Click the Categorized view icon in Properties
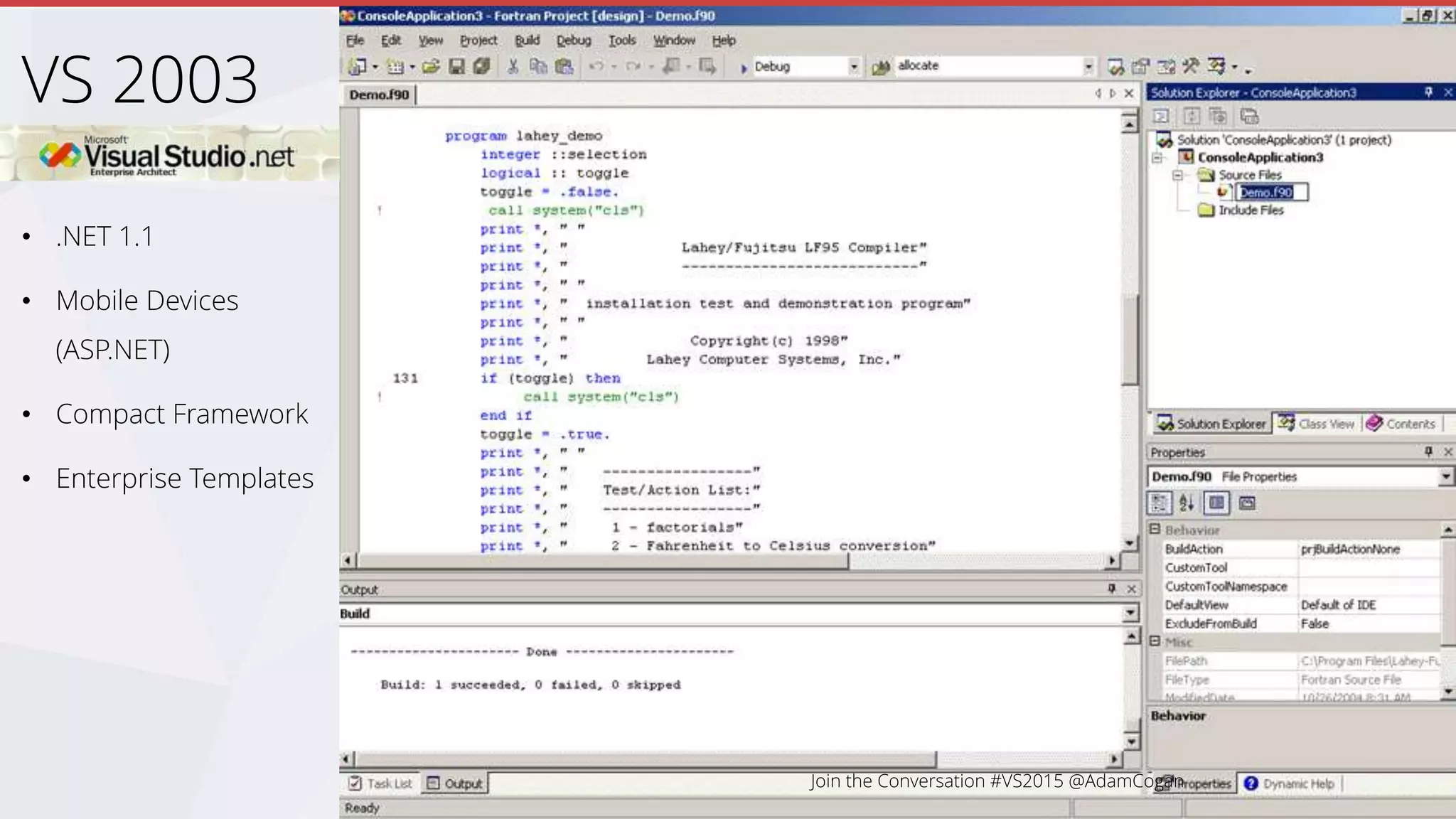 (1160, 503)
